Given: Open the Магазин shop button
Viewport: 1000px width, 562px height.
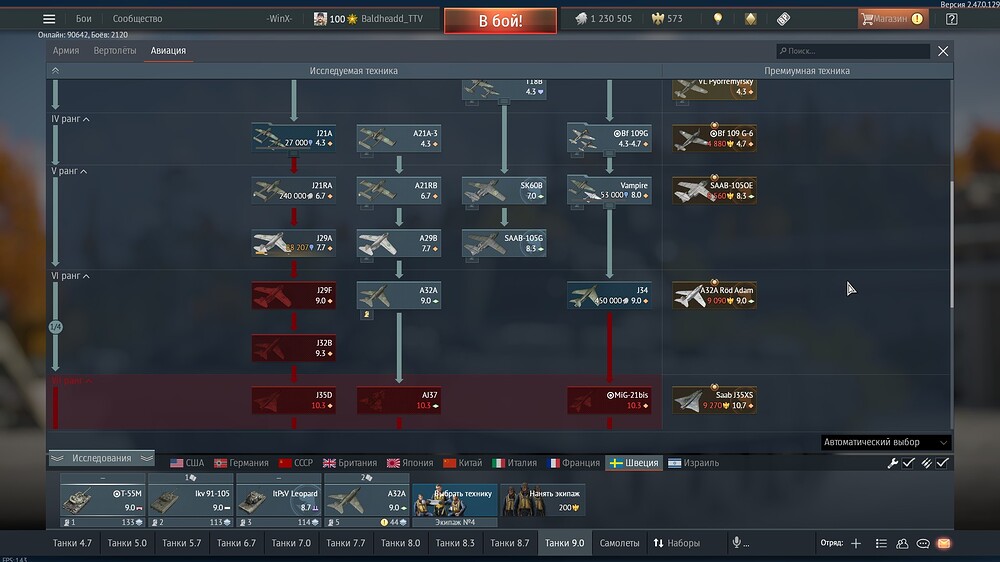Looking at the screenshot, I should 892,19.
